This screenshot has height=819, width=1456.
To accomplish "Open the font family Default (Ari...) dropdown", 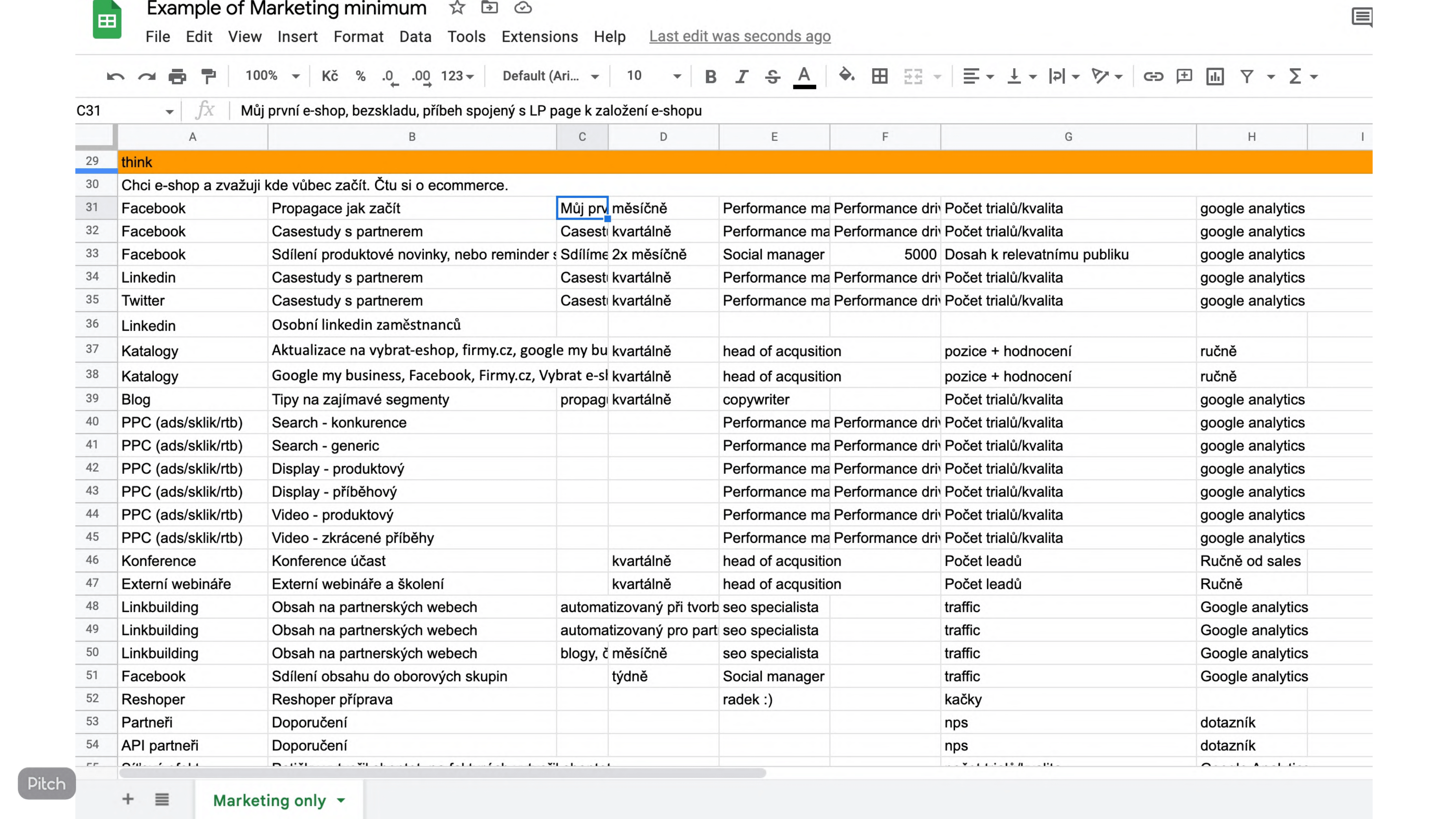I will click(550, 76).
